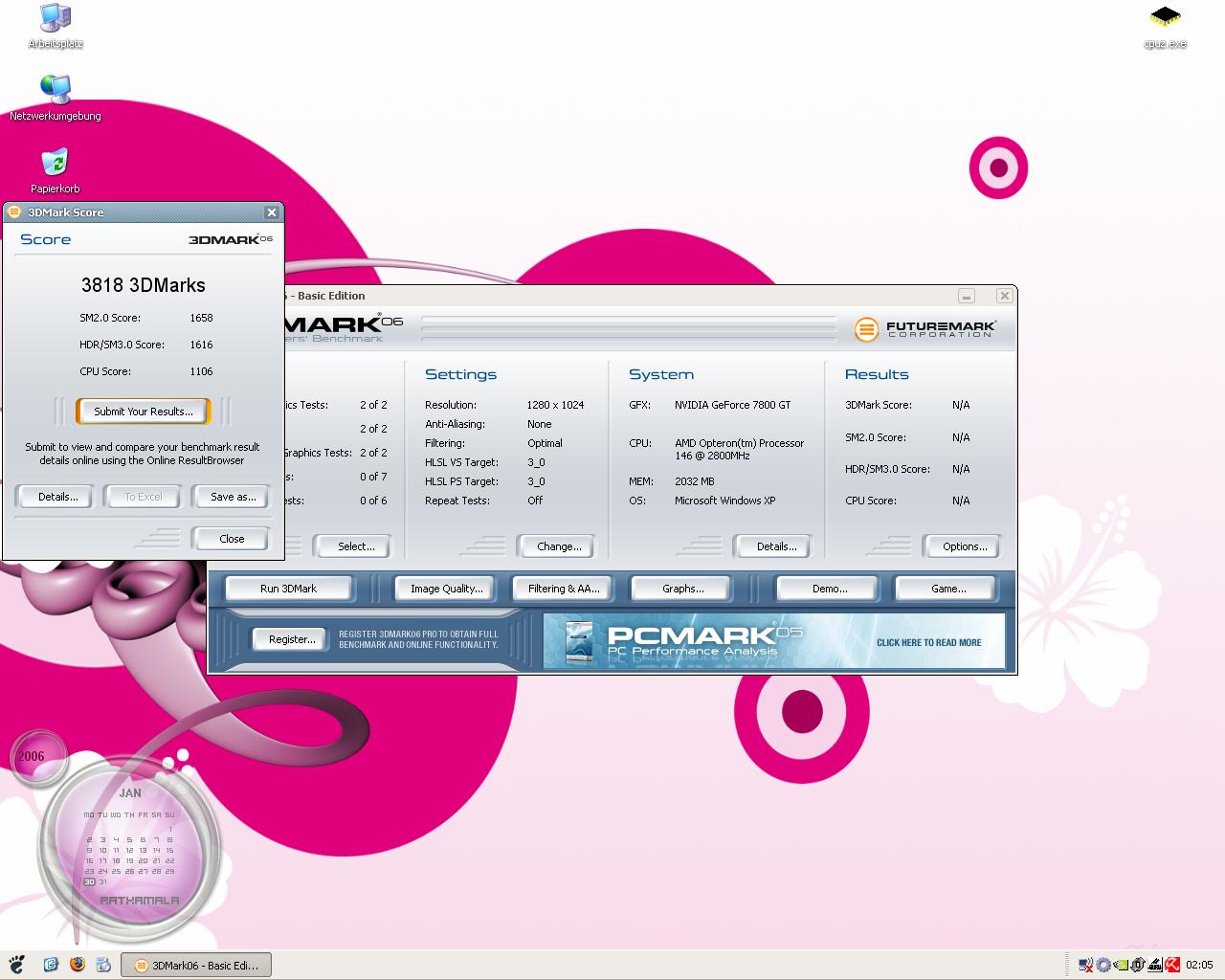Open the Graphs... tool
1225x980 pixels.
(682, 589)
